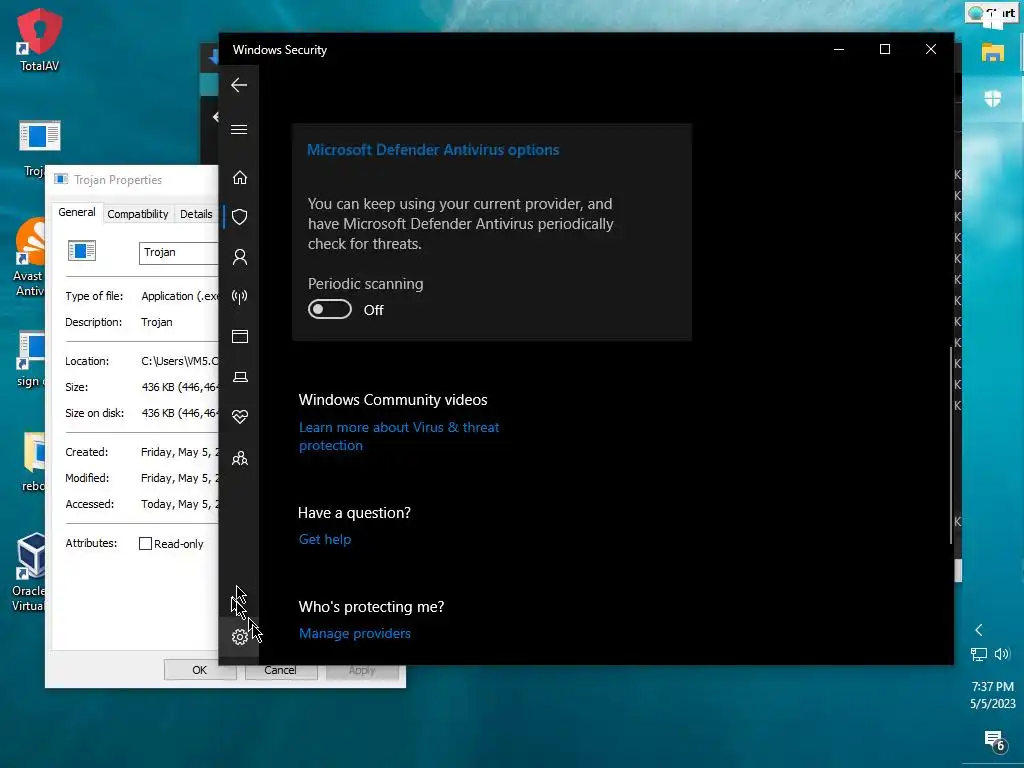Click Windows Community videos heading

click(x=393, y=400)
